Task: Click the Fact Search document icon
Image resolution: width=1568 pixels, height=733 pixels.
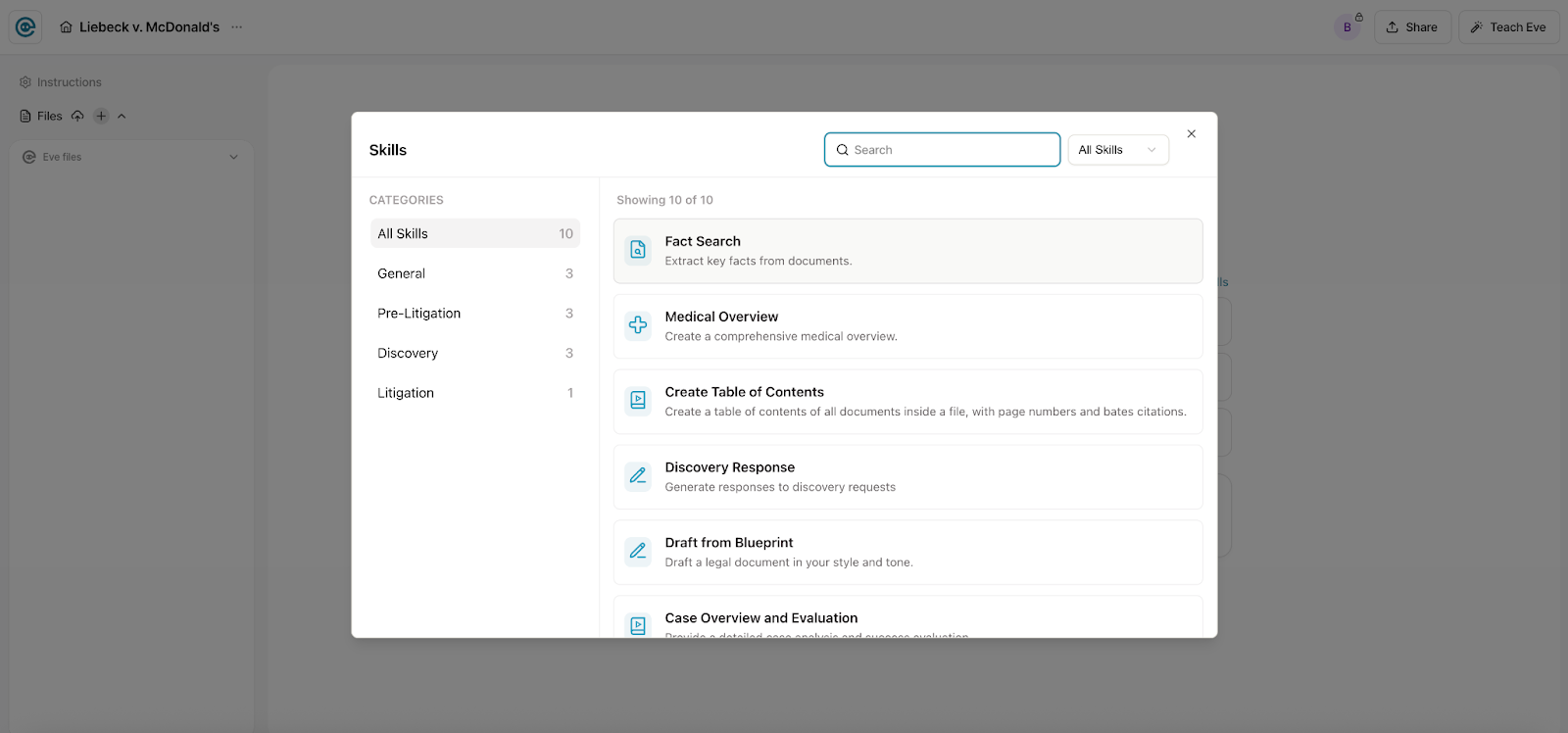Action: [638, 250]
